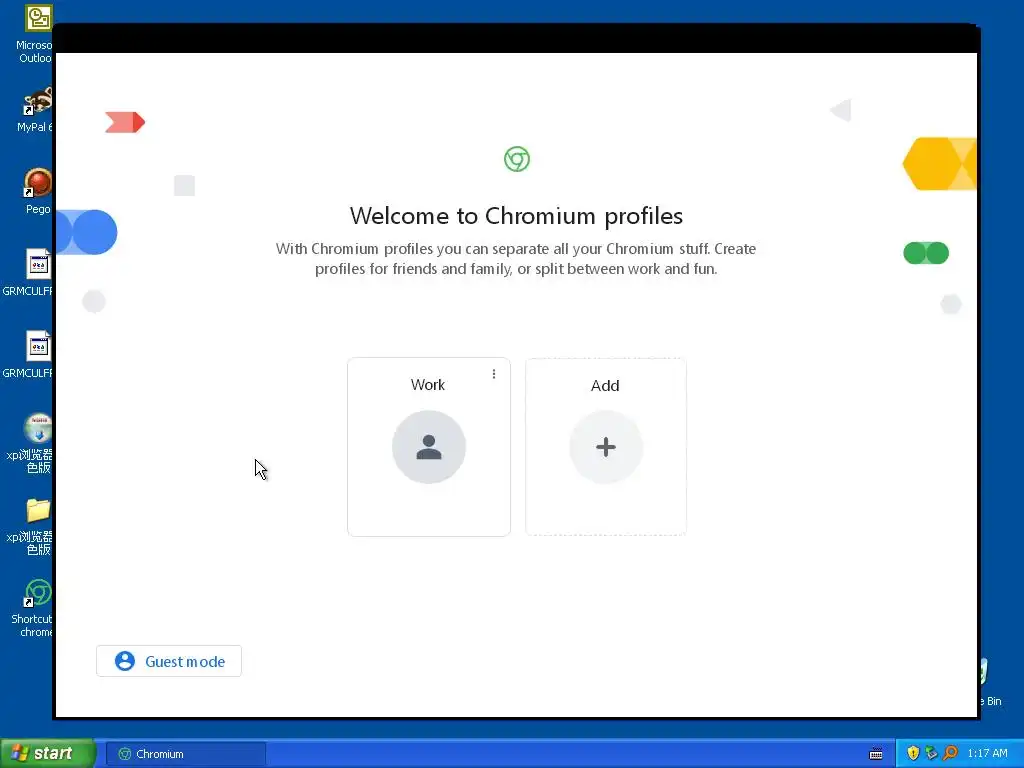Click the plus icon in Add card

(605, 447)
